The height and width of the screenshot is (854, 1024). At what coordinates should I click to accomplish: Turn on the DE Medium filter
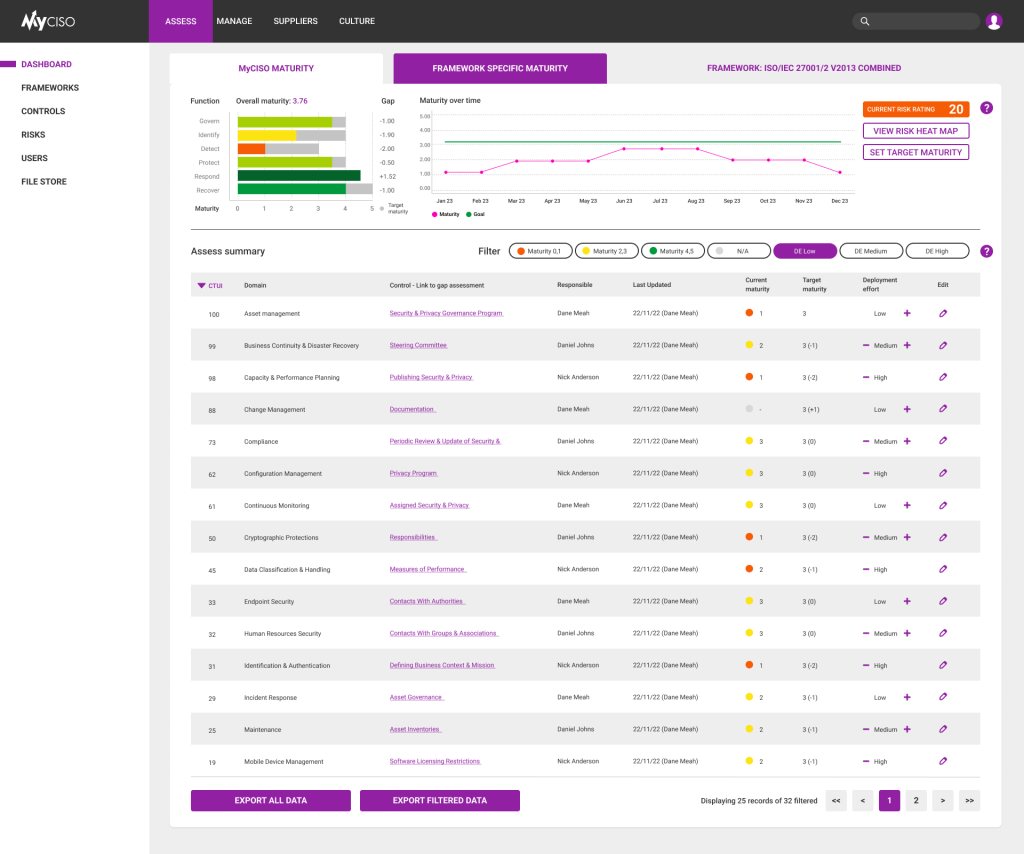click(x=871, y=251)
